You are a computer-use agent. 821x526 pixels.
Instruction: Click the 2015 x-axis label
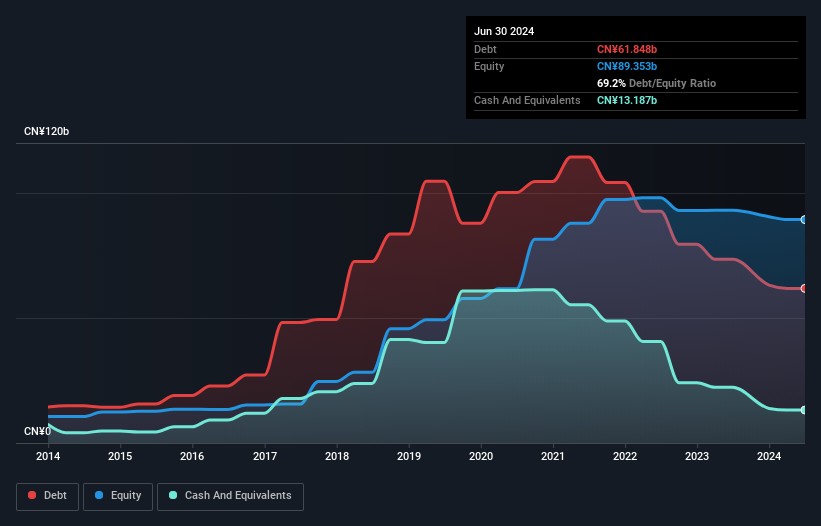[x=120, y=456]
